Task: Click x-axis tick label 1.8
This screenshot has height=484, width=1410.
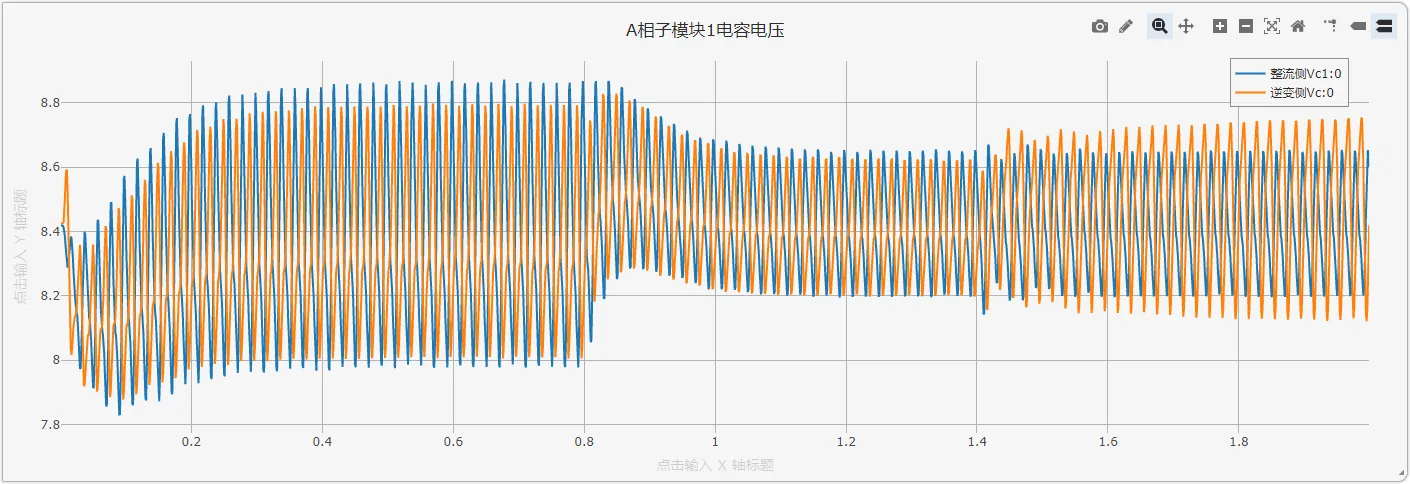Action: (1239, 441)
